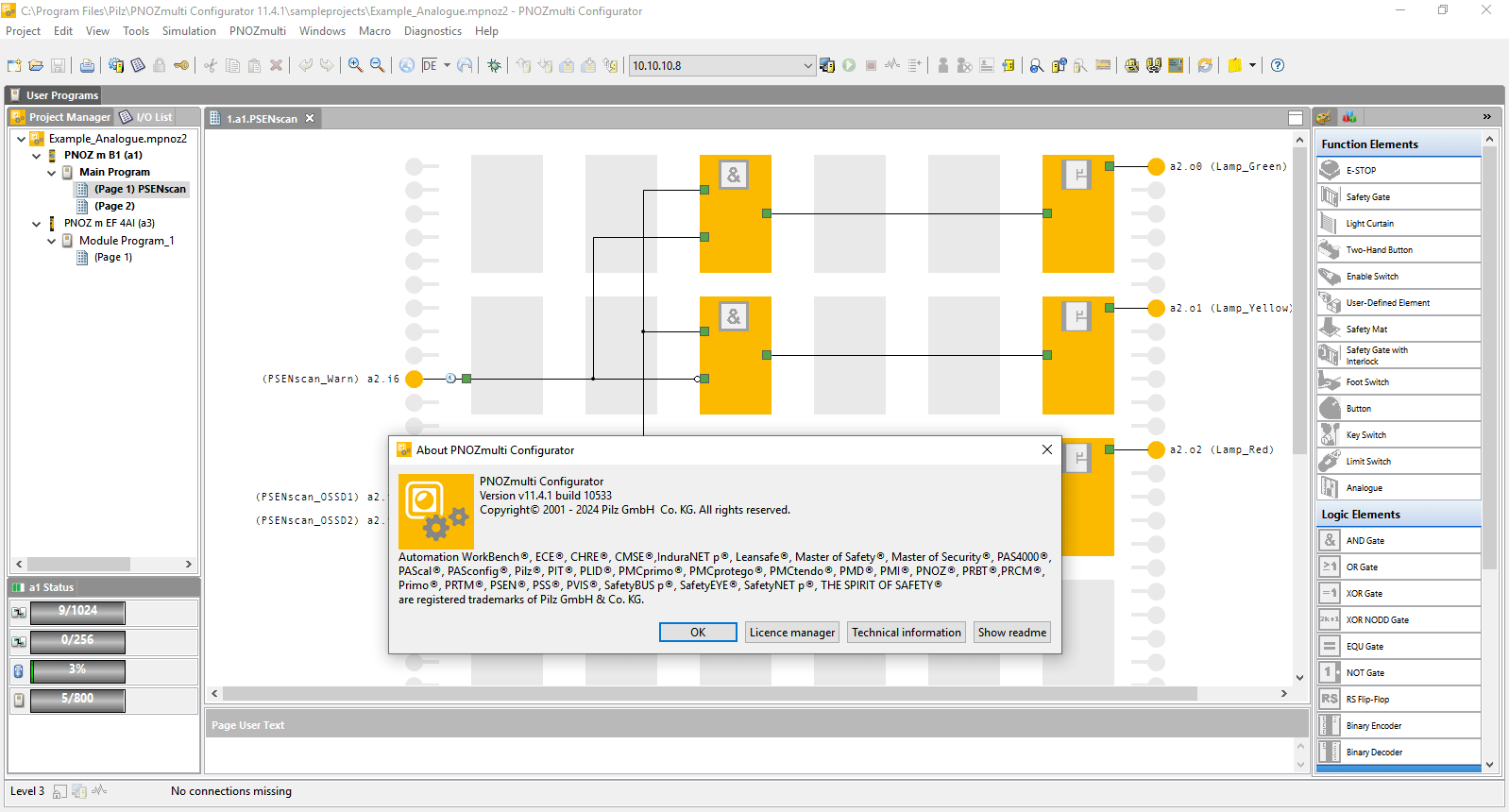This screenshot has height=812, width=1509.
Task: Pick the Enable Switch element
Action: 1399,276
